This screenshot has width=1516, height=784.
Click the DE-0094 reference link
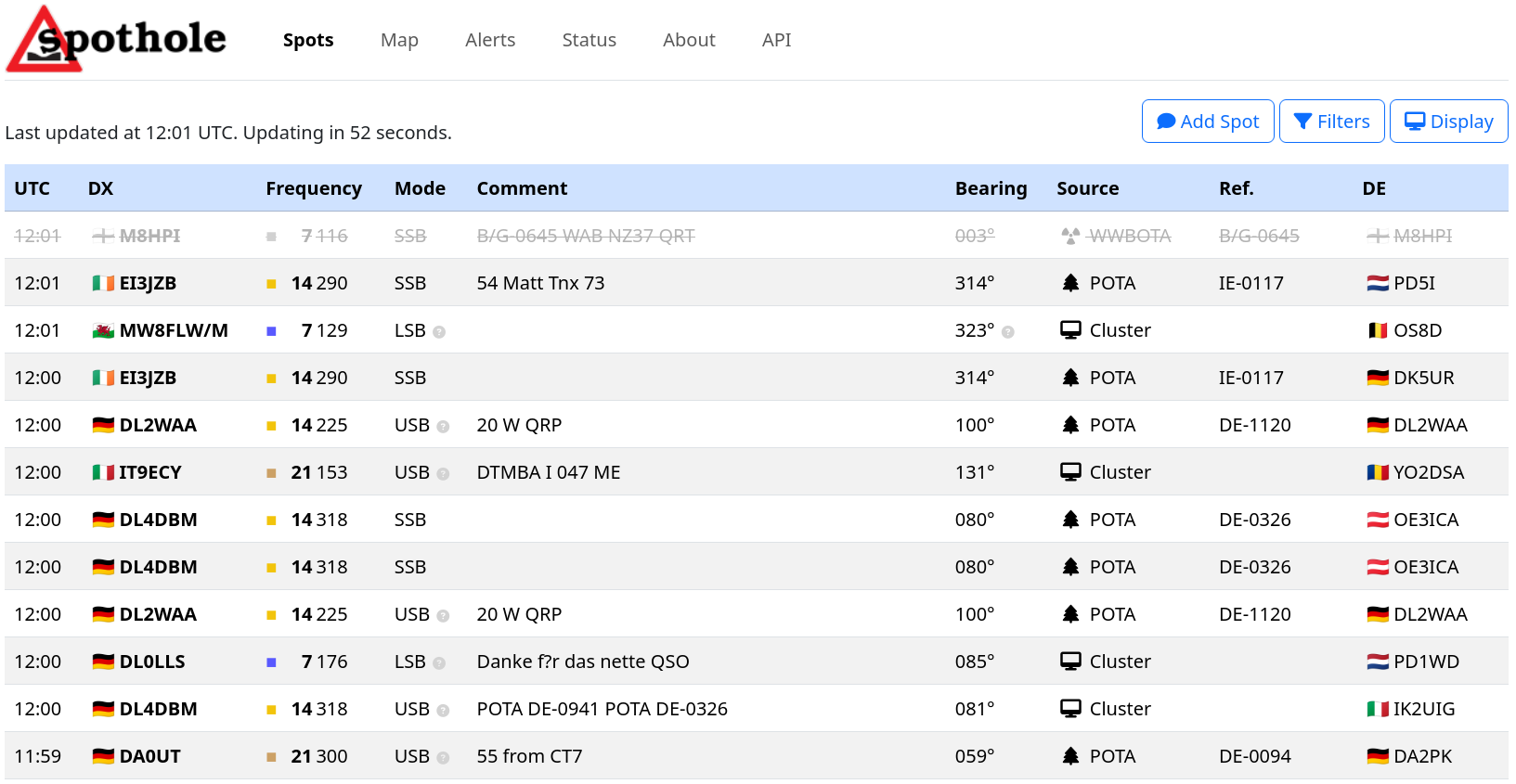[1255, 756]
